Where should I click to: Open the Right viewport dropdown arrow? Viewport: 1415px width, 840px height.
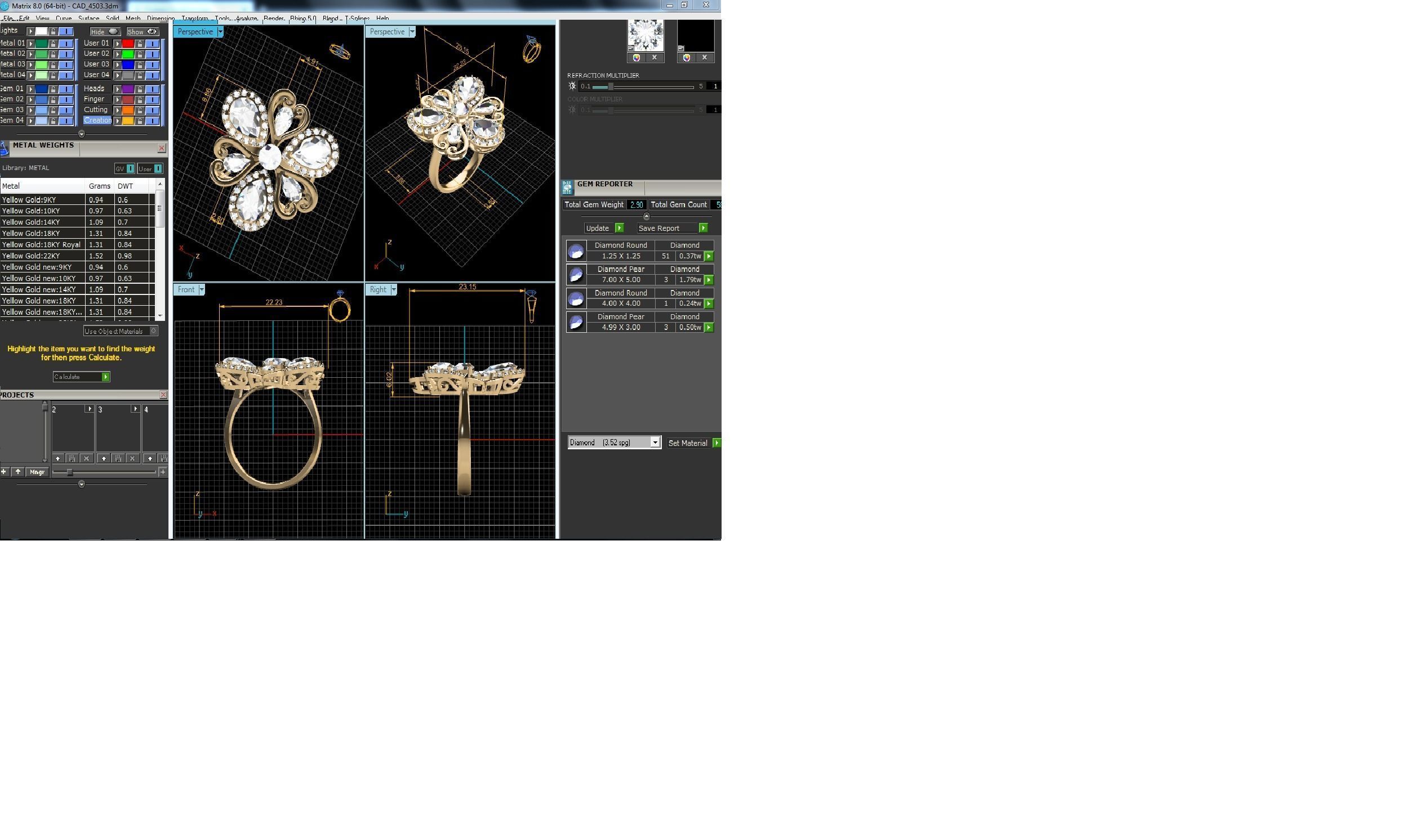point(394,290)
